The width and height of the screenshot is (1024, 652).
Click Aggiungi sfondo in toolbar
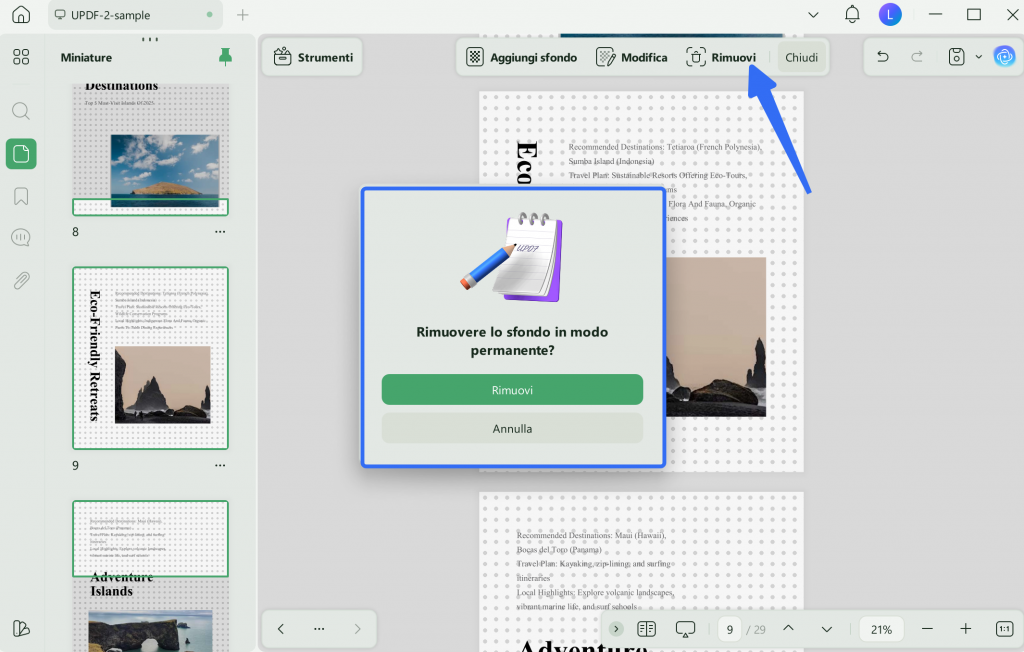(x=521, y=57)
